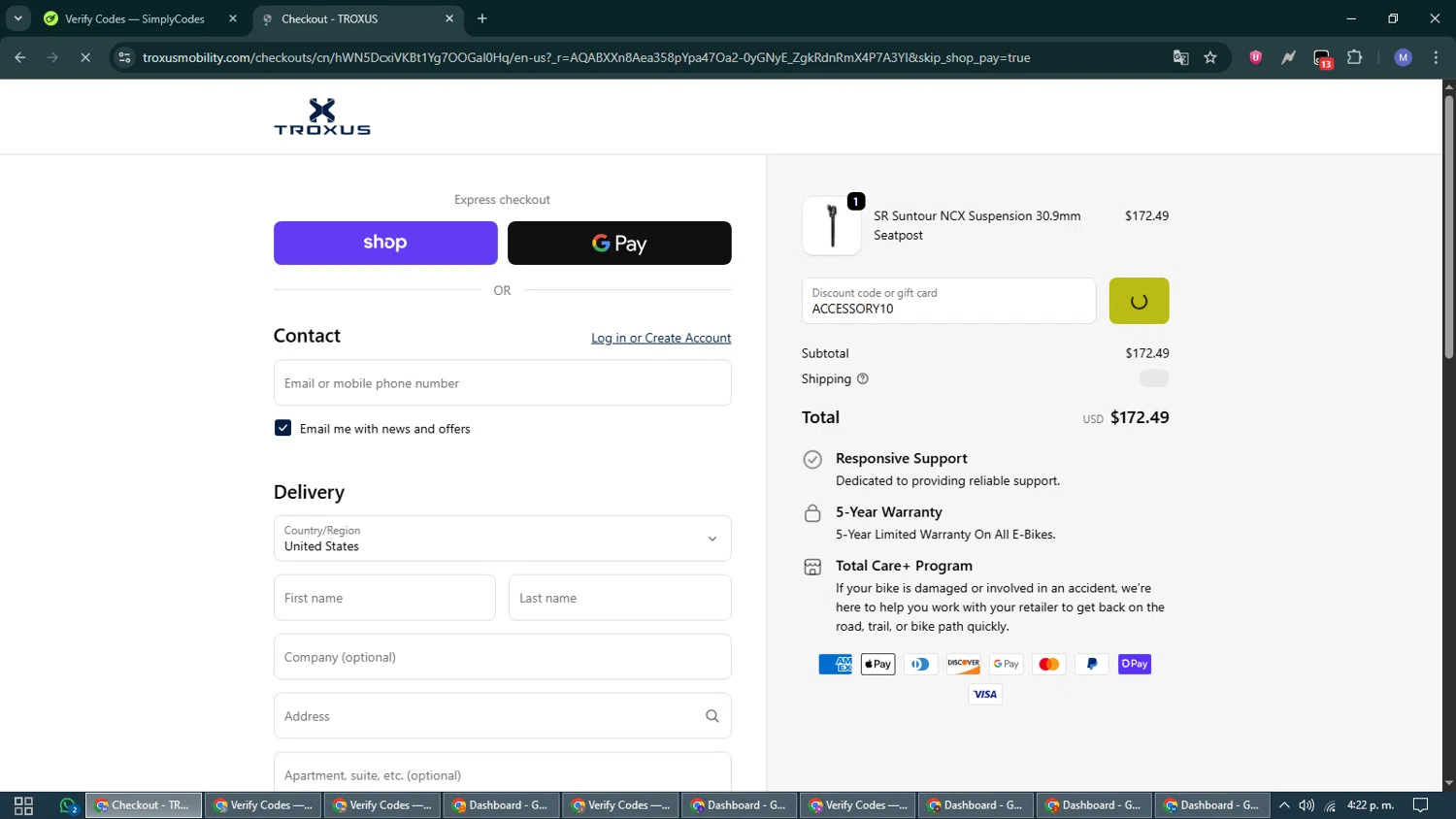Focus the Company (optional) field
This screenshot has width=1456, height=819.
pos(502,657)
